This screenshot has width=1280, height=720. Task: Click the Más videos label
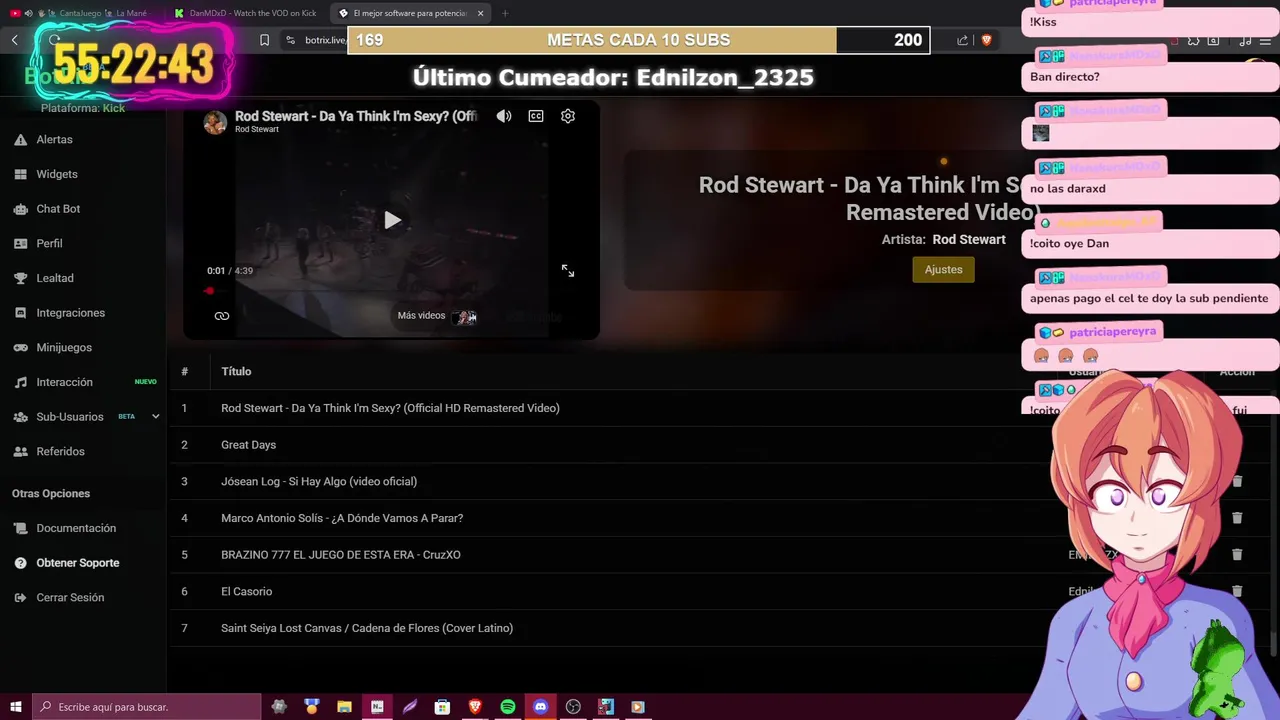coord(421,316)
